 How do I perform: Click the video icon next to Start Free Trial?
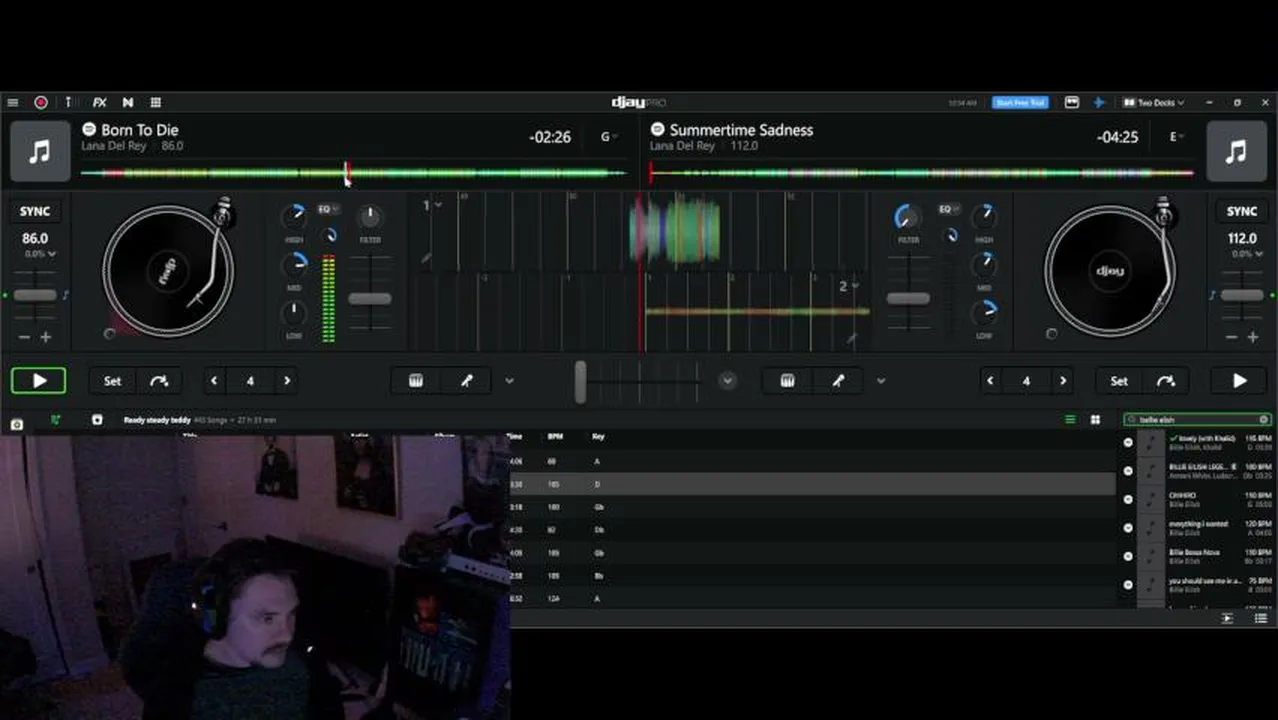(x=1072, y=102)
